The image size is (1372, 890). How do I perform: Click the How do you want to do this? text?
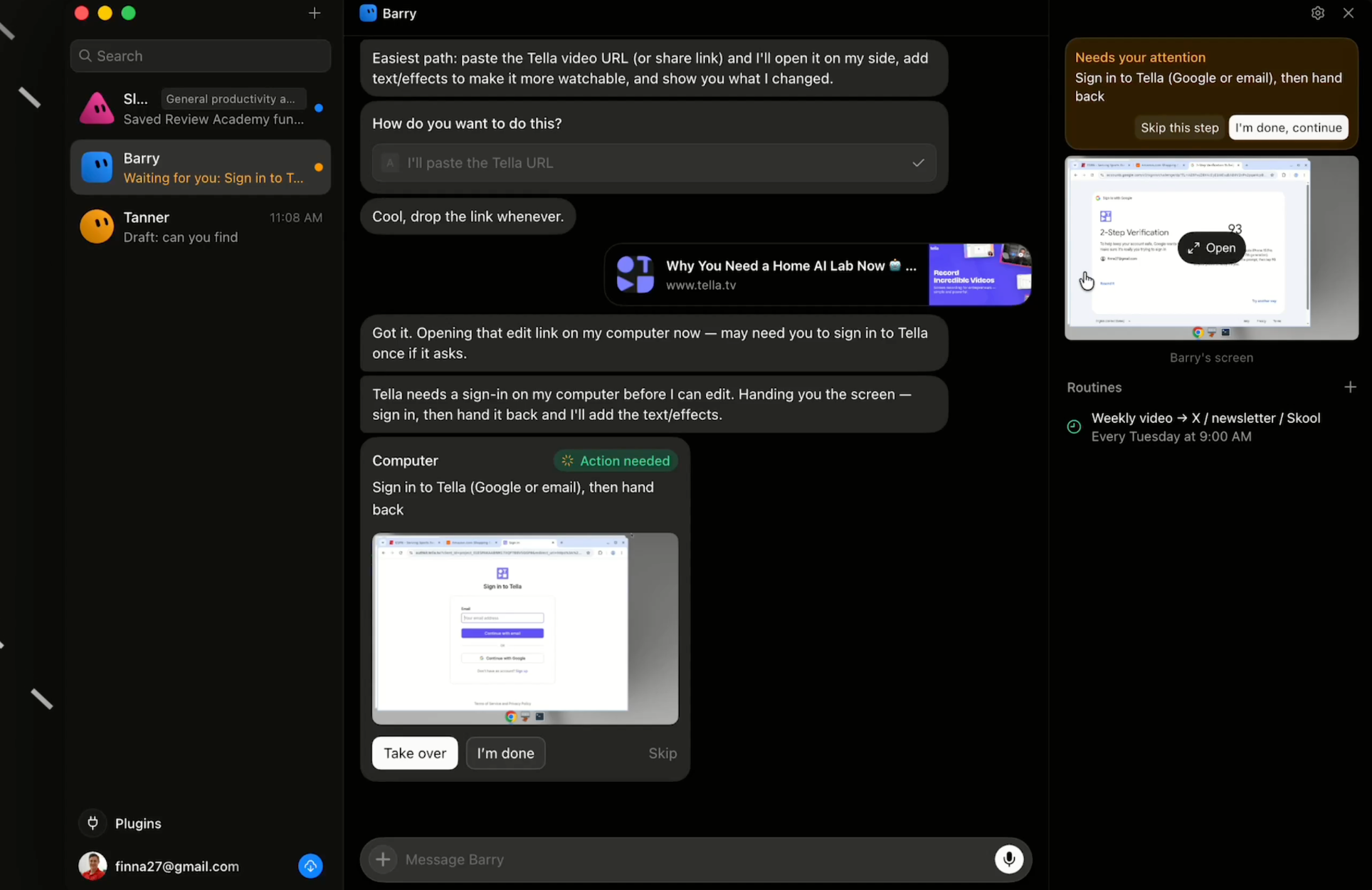click(467, 123)
